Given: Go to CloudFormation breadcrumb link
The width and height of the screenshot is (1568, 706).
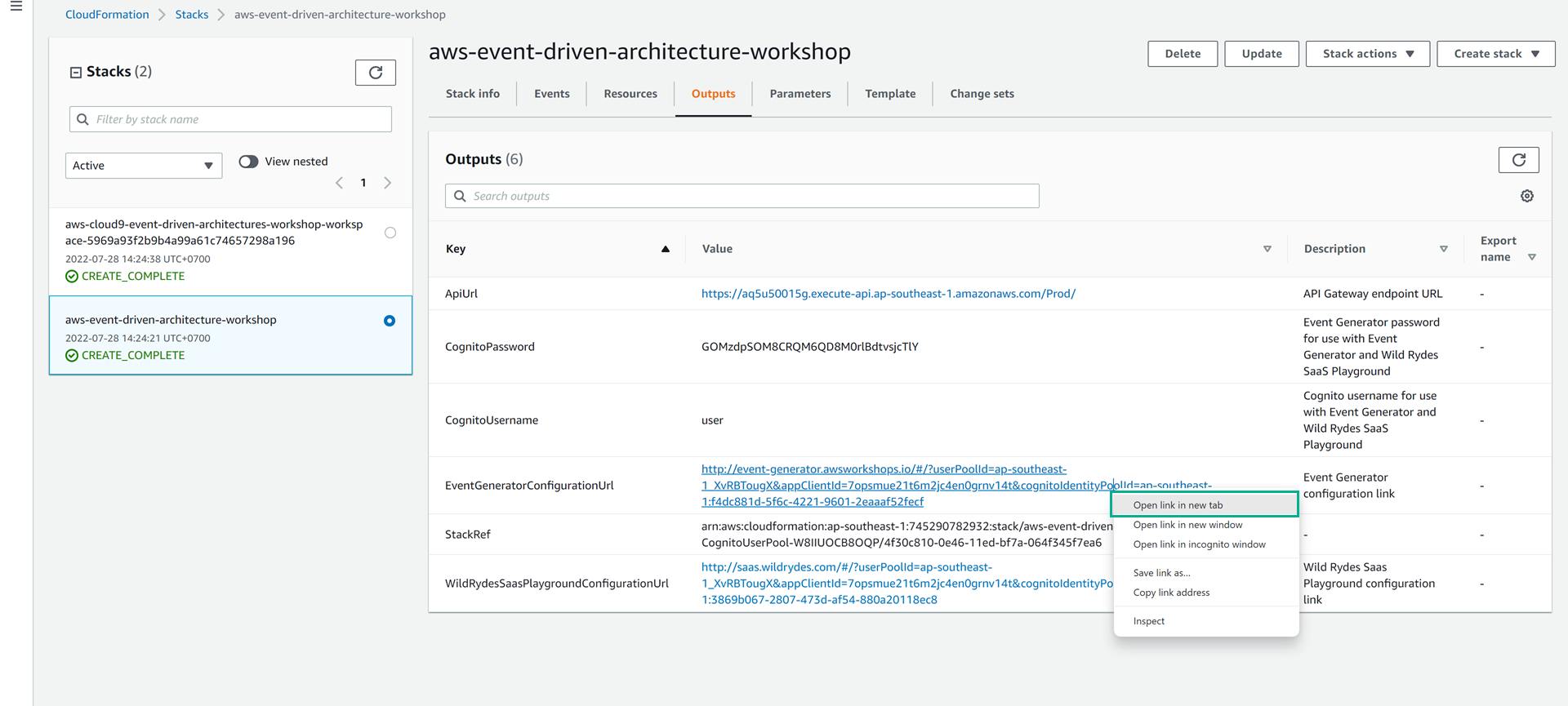Looking at the screenshot, I should (x=107, y=15).
